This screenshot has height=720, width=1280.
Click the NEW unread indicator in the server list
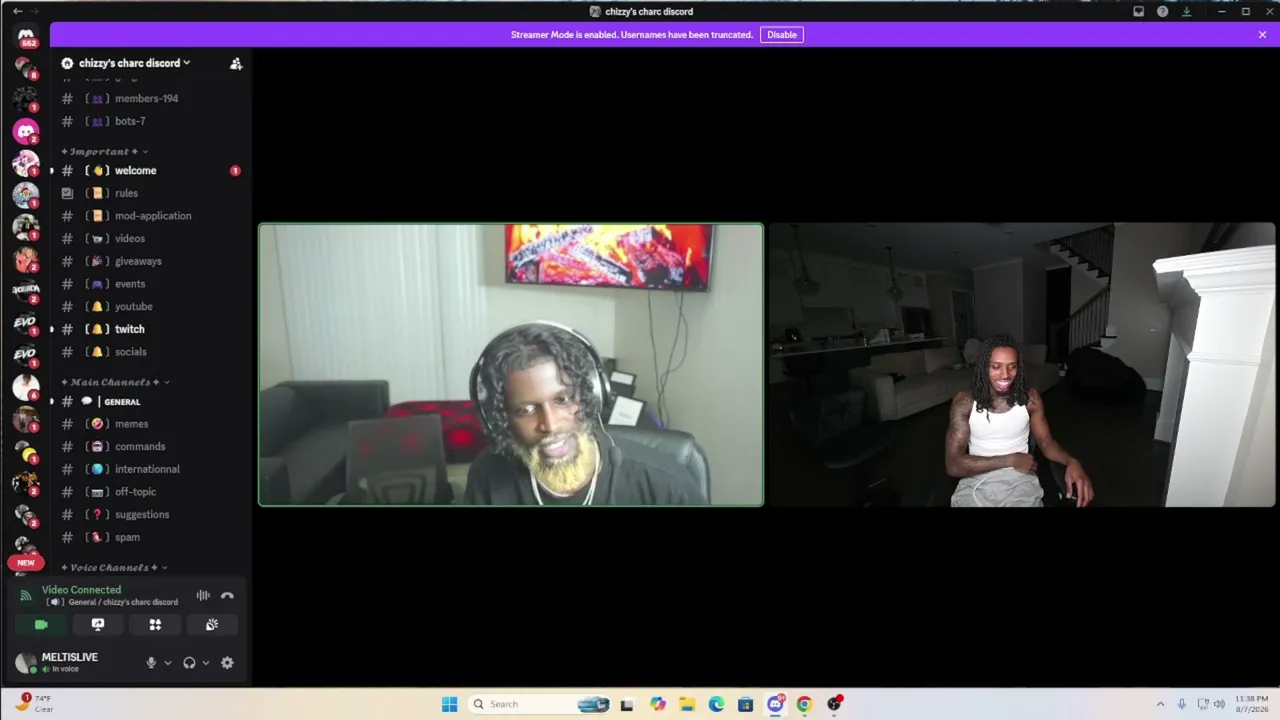pyautogui.click(x=26, y=563)
